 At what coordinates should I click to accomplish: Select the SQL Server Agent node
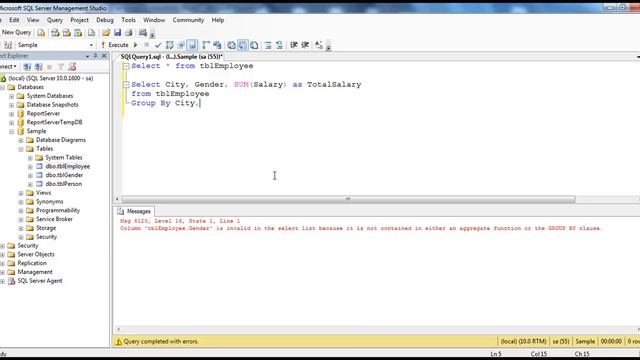(x=40, y=281)
